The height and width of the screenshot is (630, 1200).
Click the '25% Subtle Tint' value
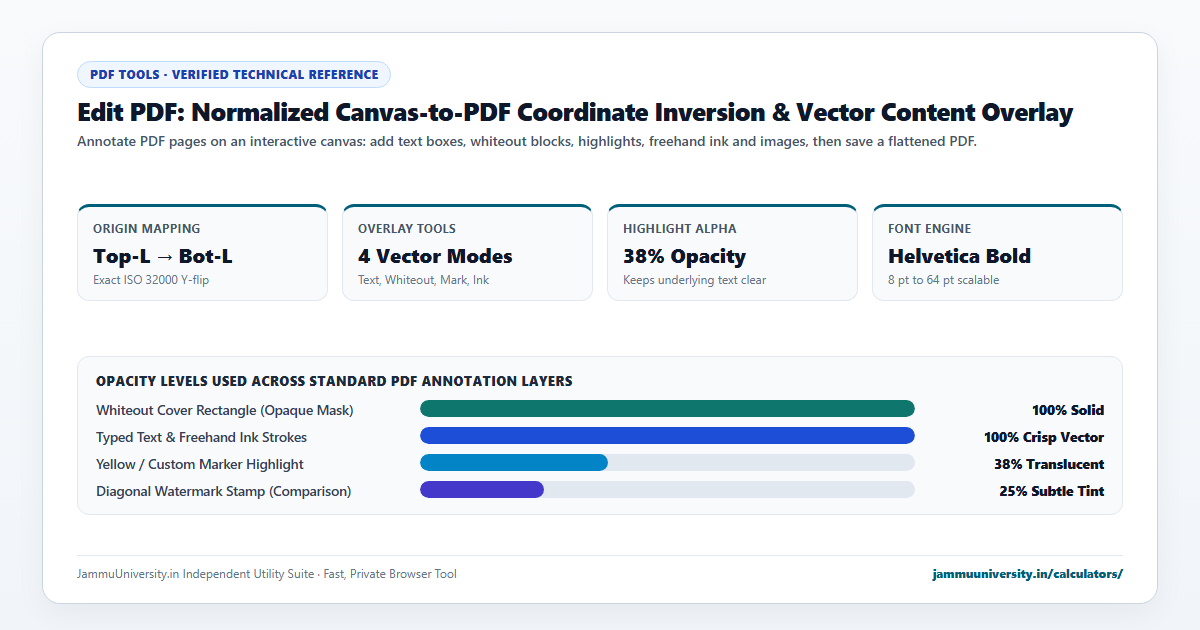1052,491
